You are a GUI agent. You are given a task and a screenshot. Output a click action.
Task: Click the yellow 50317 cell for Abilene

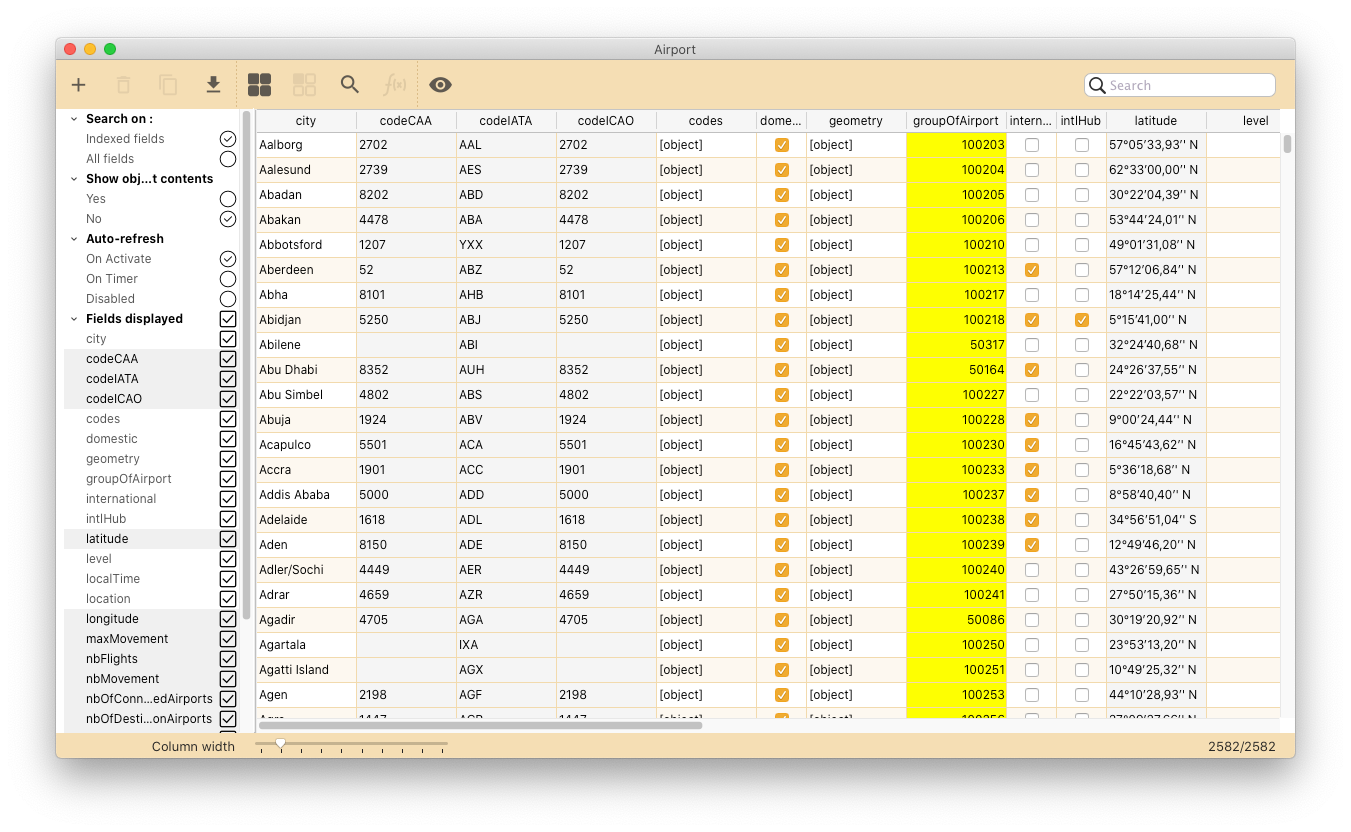(x=956, y=345)
